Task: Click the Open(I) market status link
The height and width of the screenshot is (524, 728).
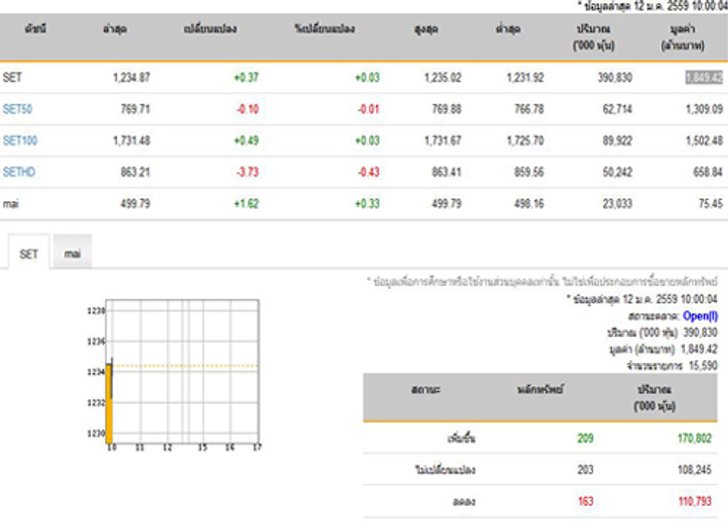Action: click(x=700, y=316)
